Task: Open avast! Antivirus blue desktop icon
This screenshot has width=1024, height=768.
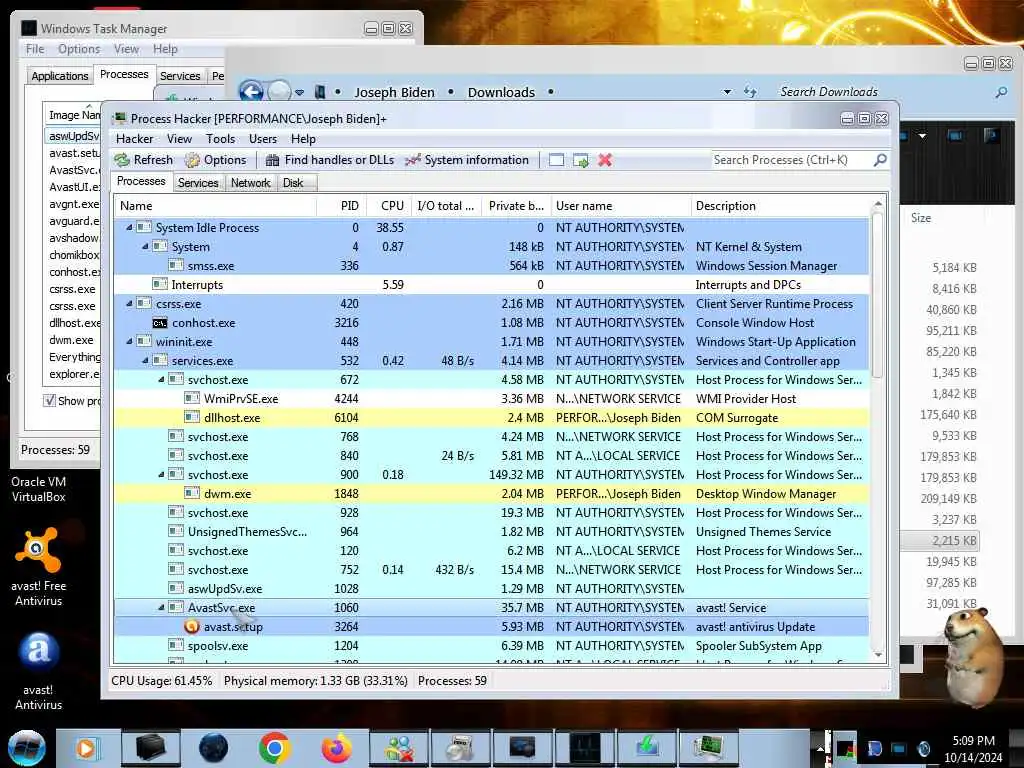Action: click(x=39, y=671)
